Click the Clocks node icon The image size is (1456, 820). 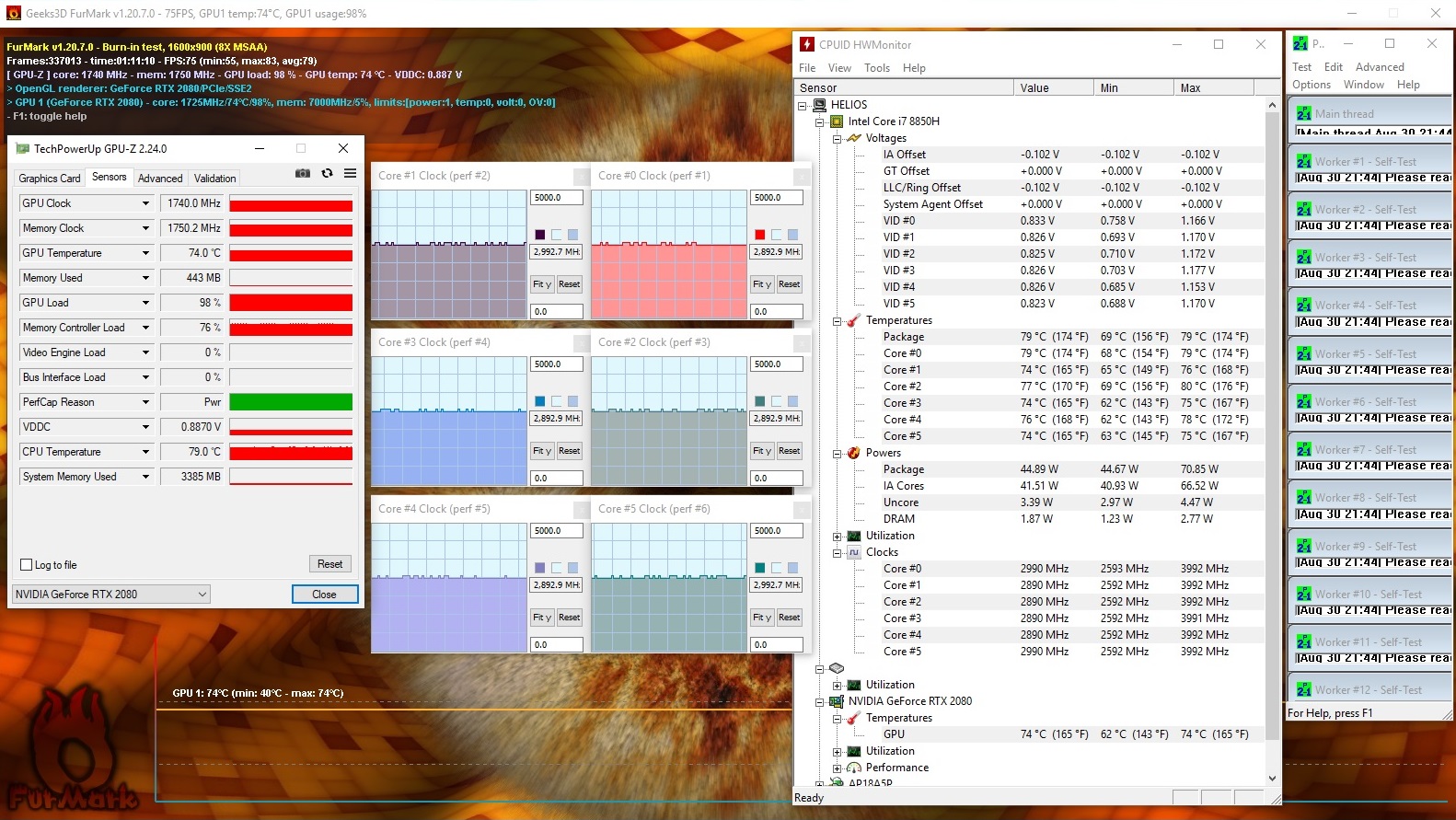coord(854,552)
